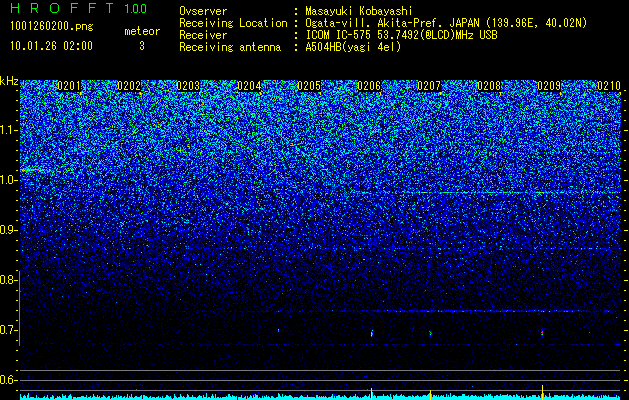Image resolution: width=629 pixels, height=400 pixels.
Task: Click the meteor echo just after 0207
Action: point(430,333)
